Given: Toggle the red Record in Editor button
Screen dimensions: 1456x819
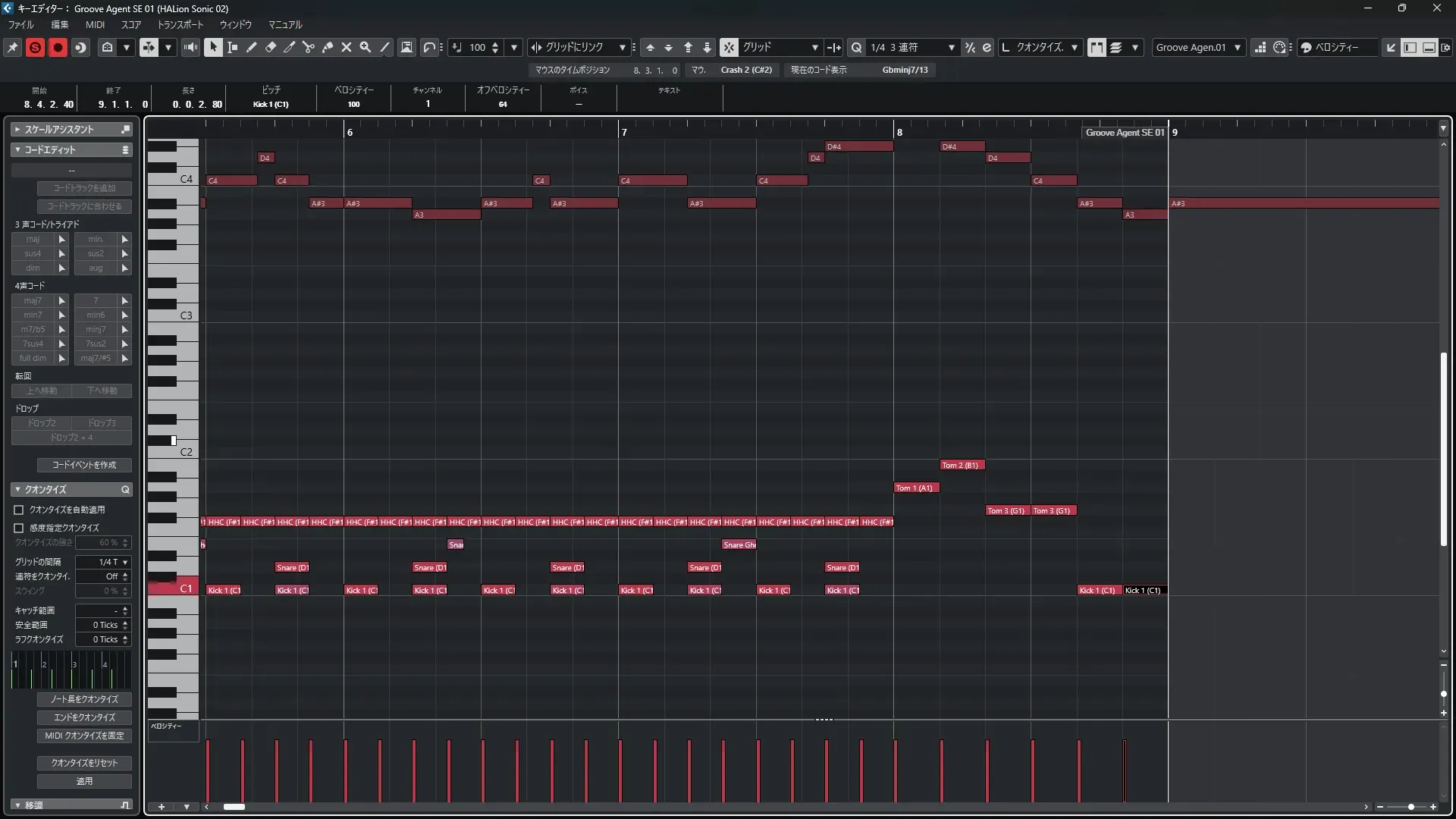Looking at the screenshot, I should tap(58, 47).
